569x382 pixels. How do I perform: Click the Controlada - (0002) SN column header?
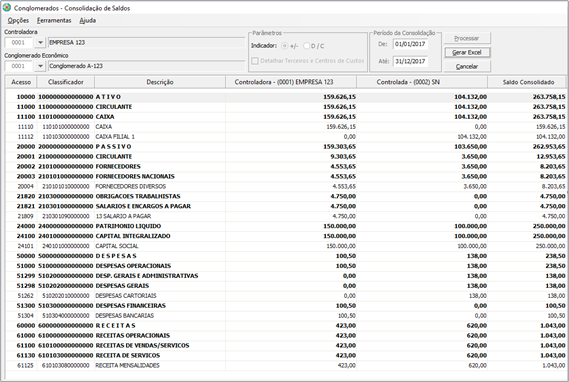(422, 82)
